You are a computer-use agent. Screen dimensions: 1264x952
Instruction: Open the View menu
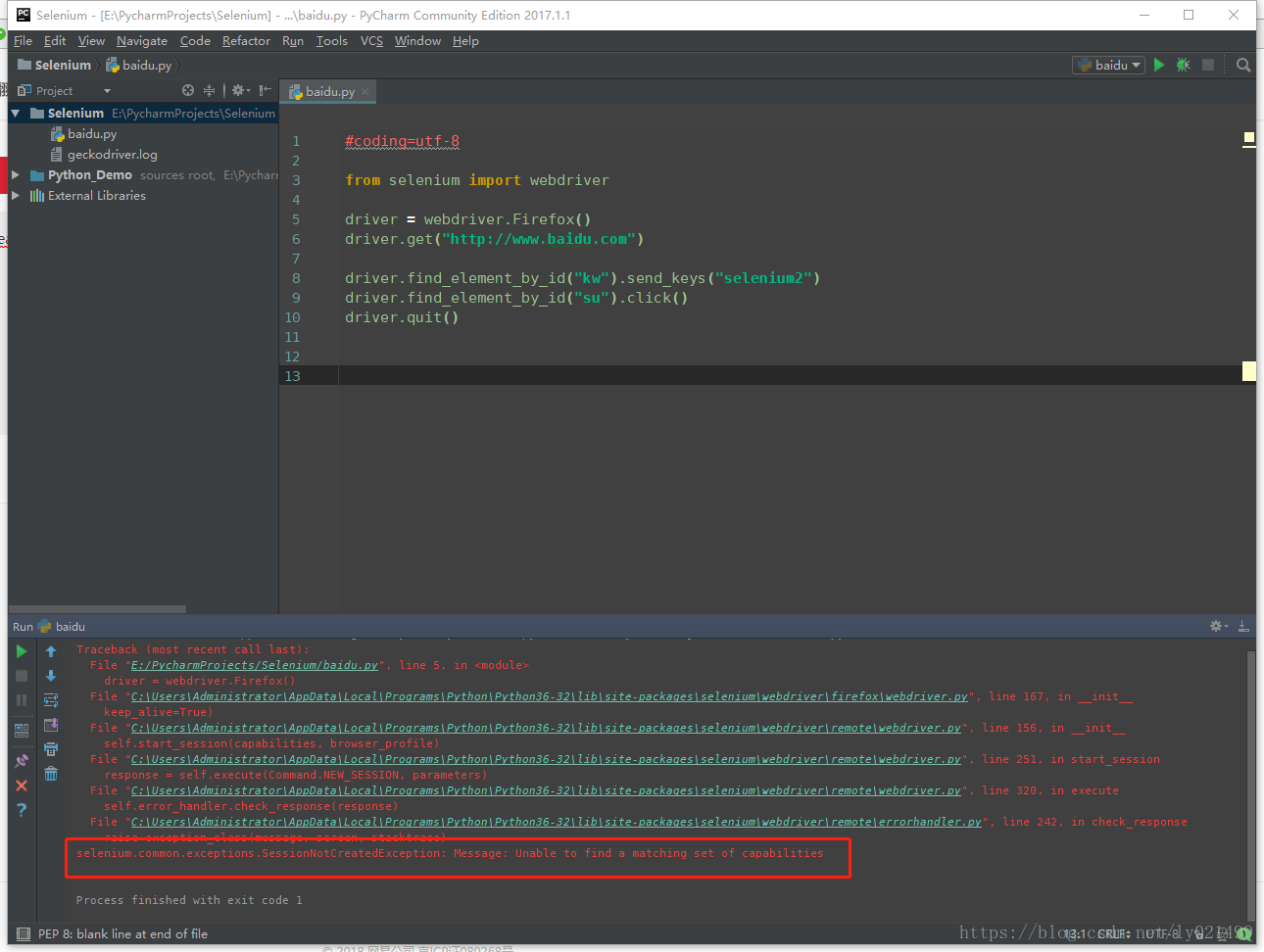tap(91, 41)
